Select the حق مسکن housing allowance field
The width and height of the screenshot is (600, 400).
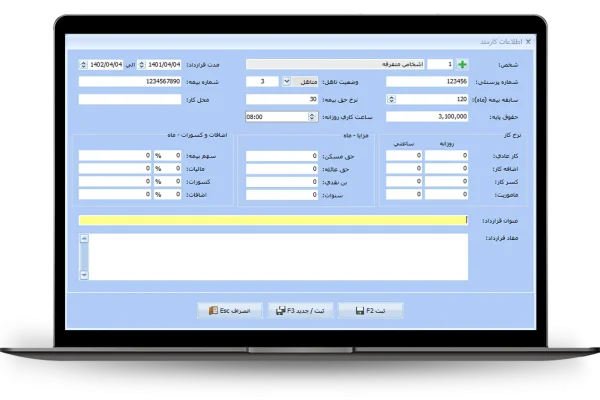click(281, 156)
